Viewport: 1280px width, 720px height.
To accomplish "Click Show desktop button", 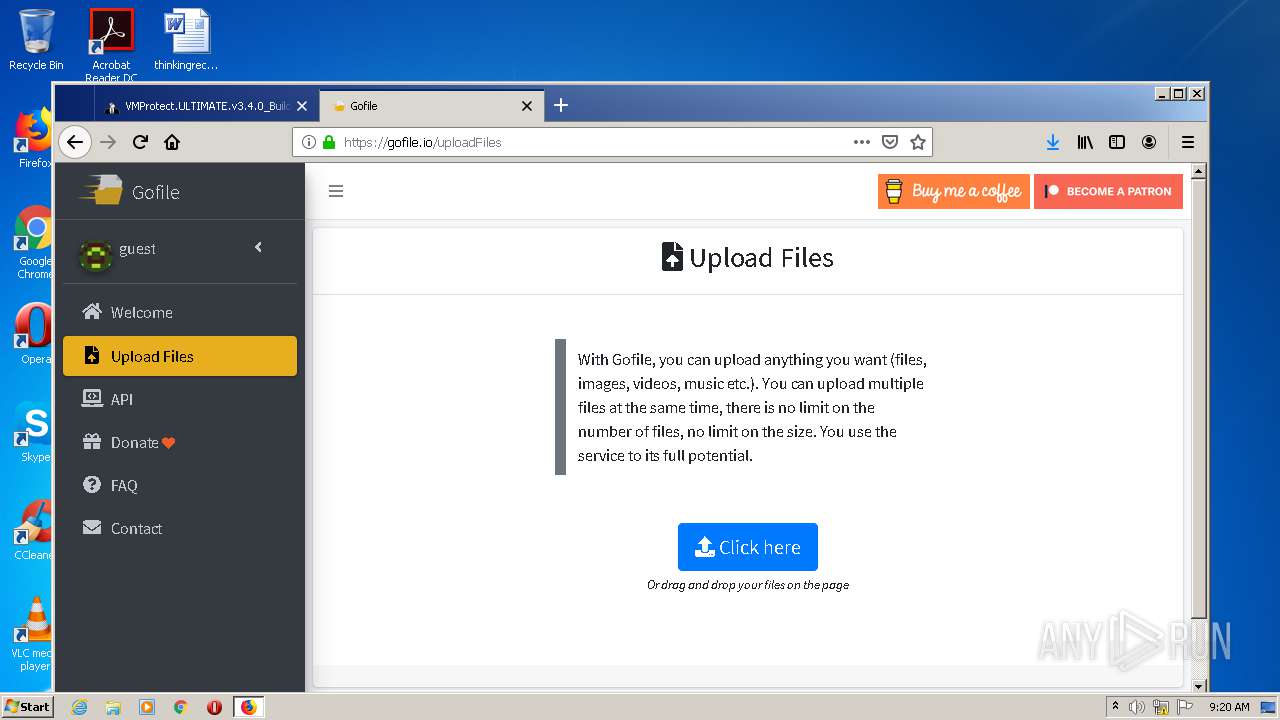I will point(1269,707).
